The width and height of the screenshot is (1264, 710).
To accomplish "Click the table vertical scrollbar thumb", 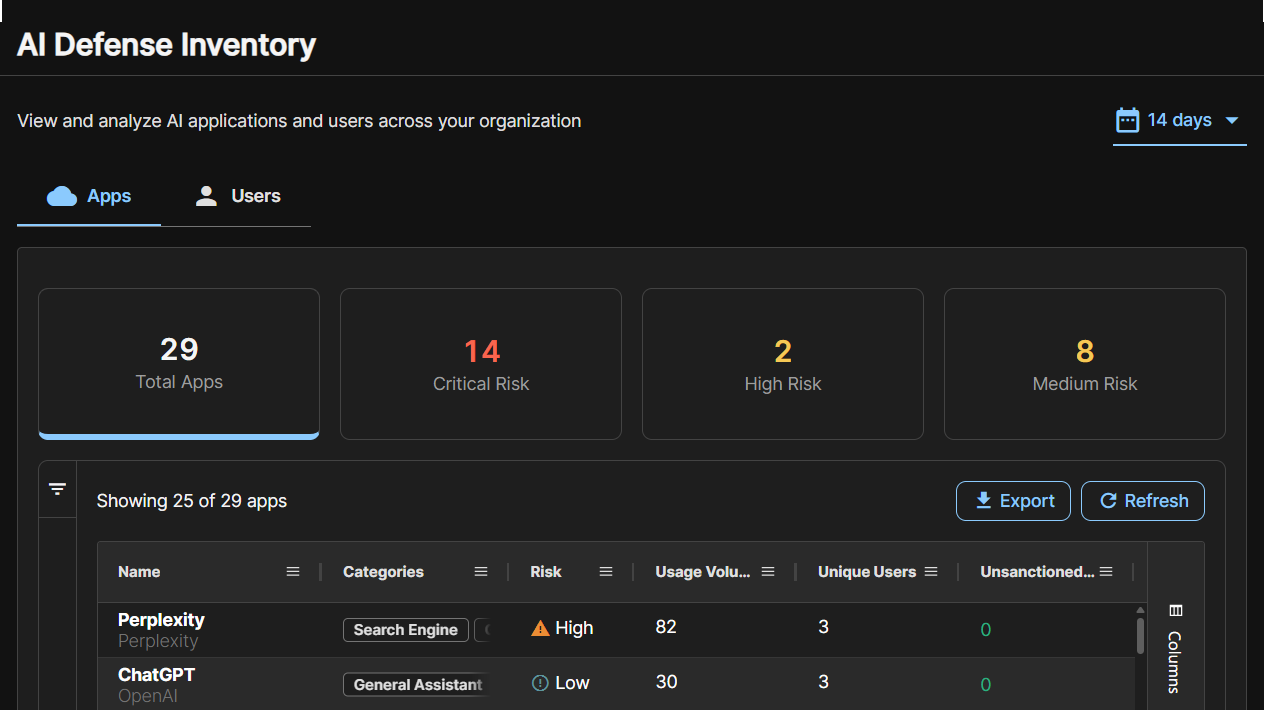I will (x=1140, y=635).
